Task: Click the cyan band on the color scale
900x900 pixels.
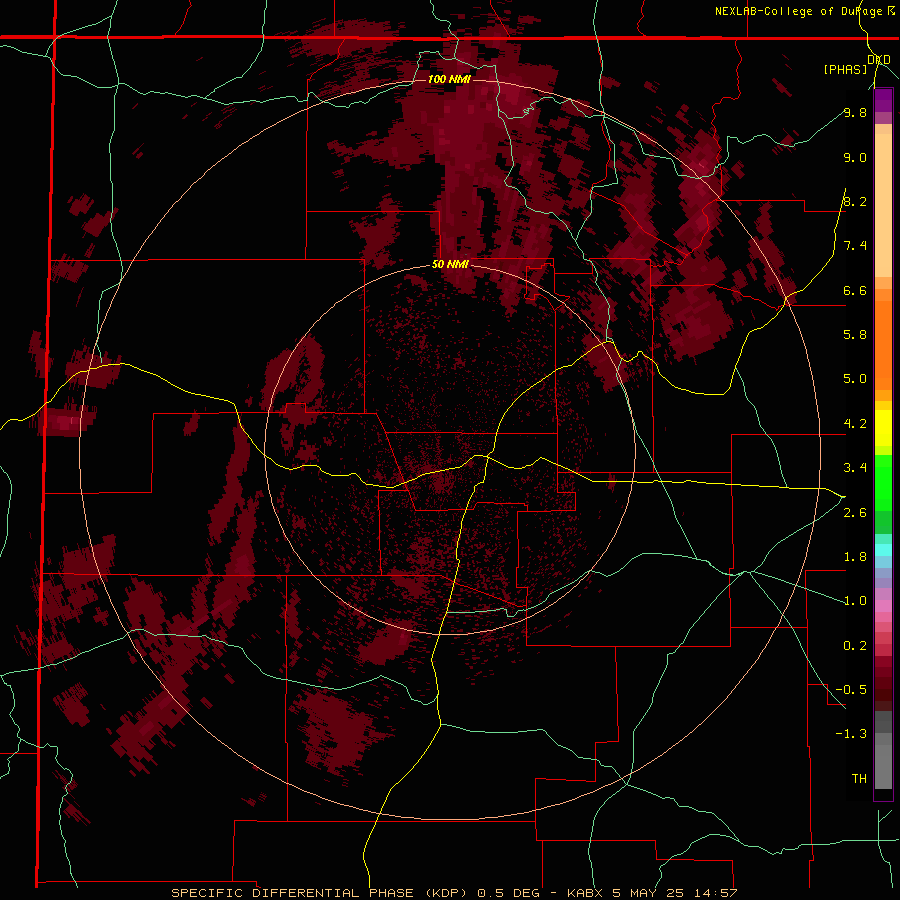Action: pyautogui.click(x=883, y=549)
